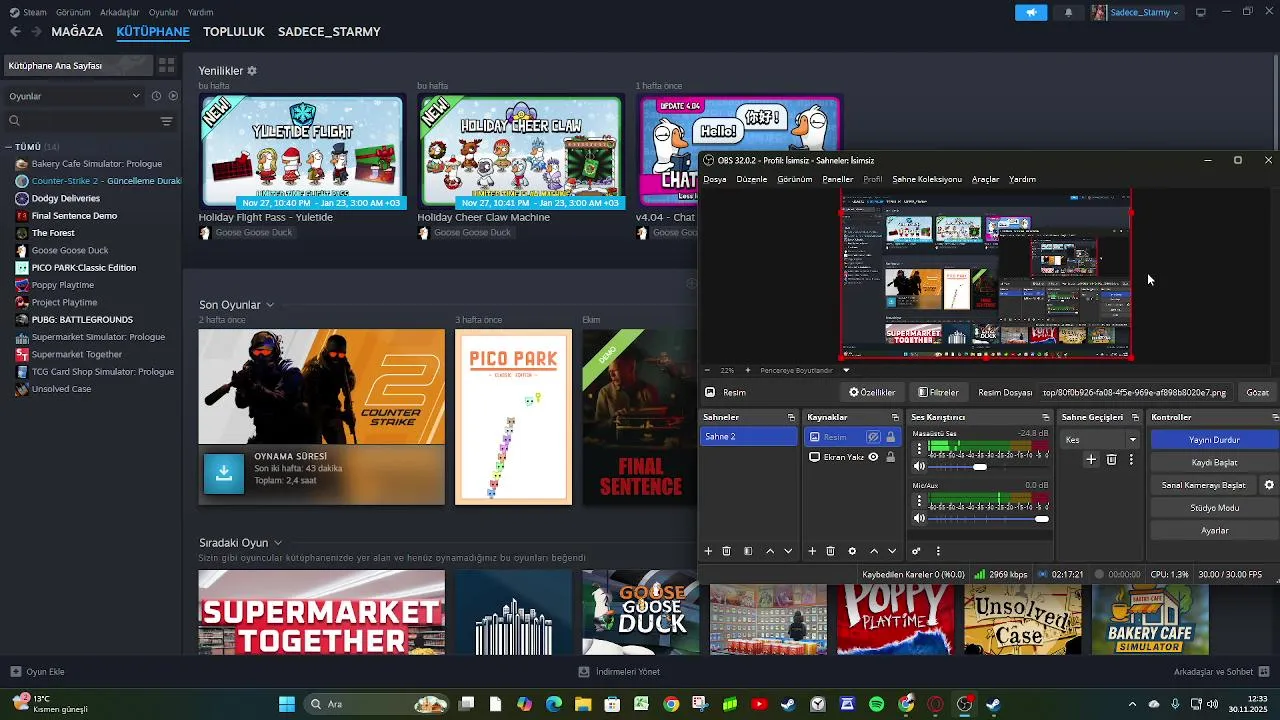Expand Son Oyunlar chevron

[x=270, y=305]
